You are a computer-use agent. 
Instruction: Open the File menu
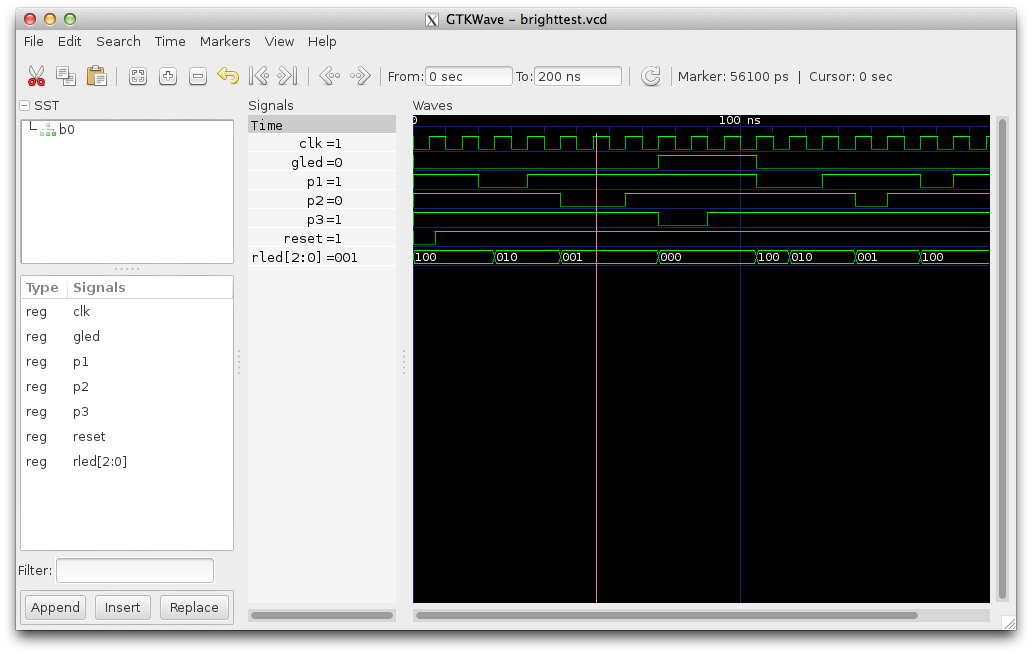tap(34, 41)
